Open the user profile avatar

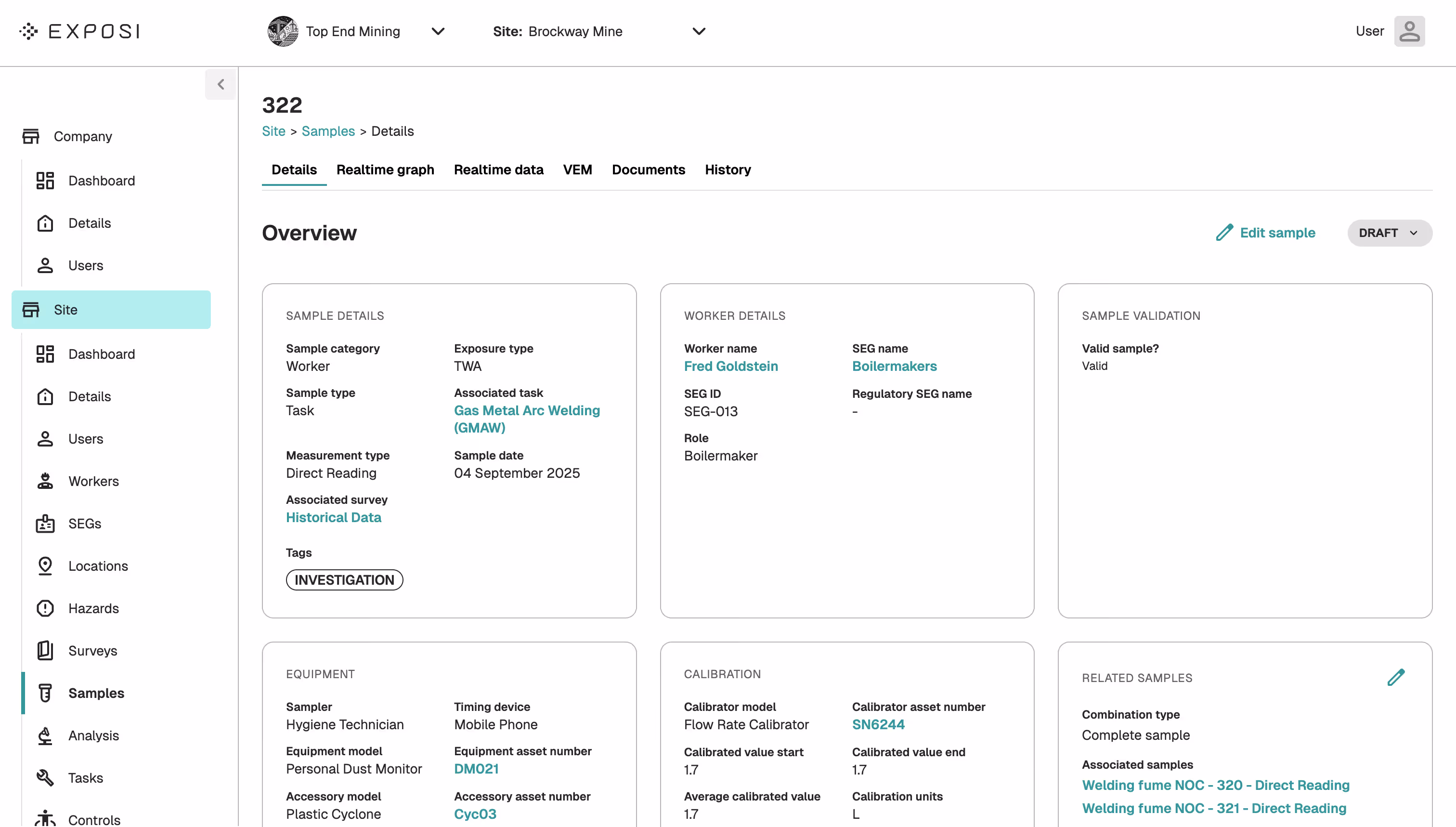[x=1410, y=31]
